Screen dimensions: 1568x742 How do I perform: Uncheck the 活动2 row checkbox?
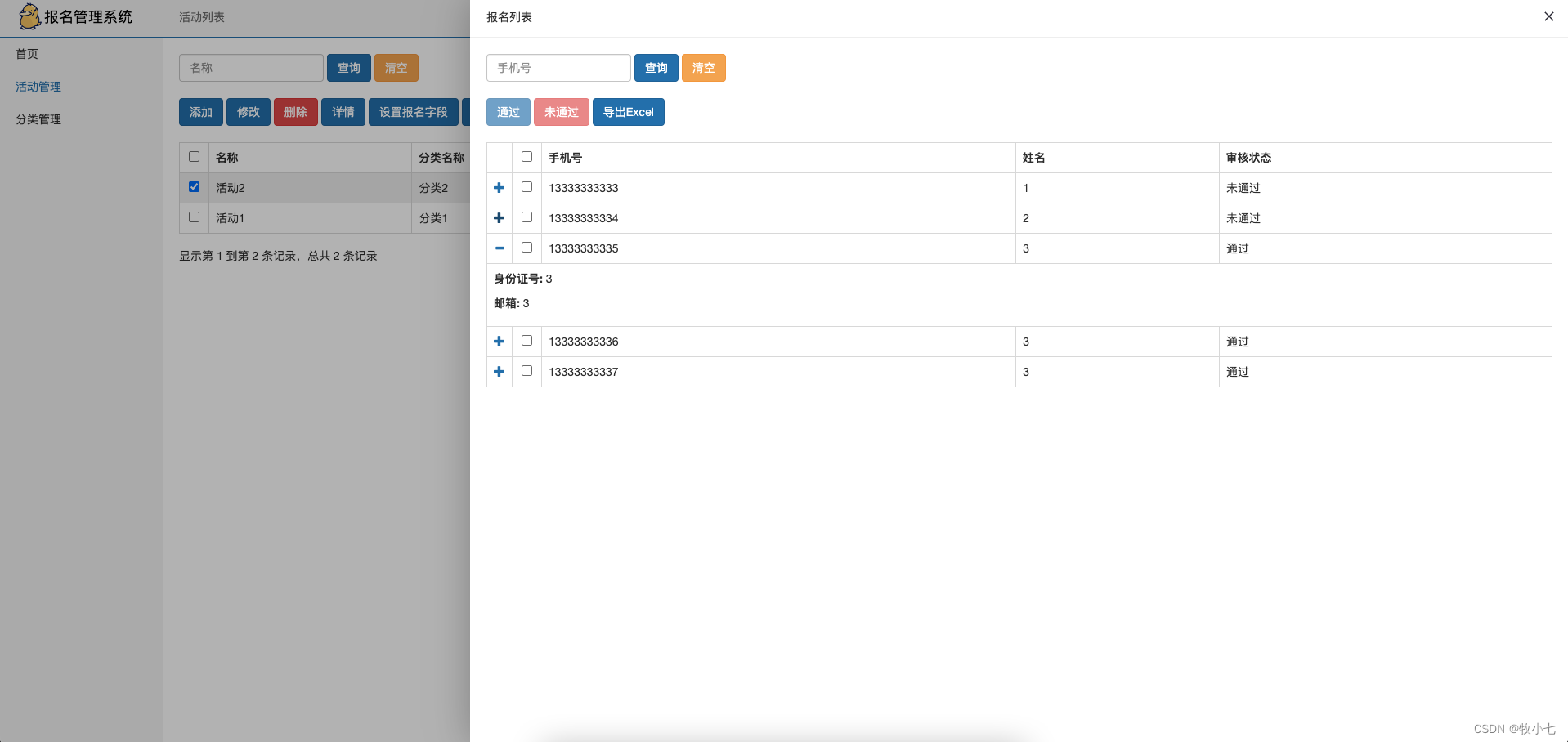click(x=194, y=187)
